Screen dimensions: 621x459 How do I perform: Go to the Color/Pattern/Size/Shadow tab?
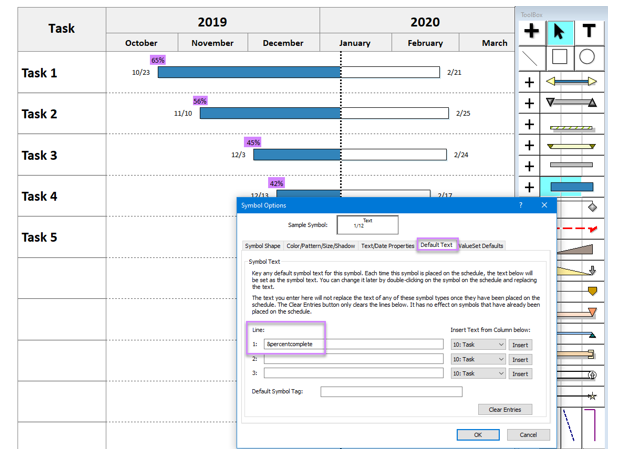click(x=320, y=245)
